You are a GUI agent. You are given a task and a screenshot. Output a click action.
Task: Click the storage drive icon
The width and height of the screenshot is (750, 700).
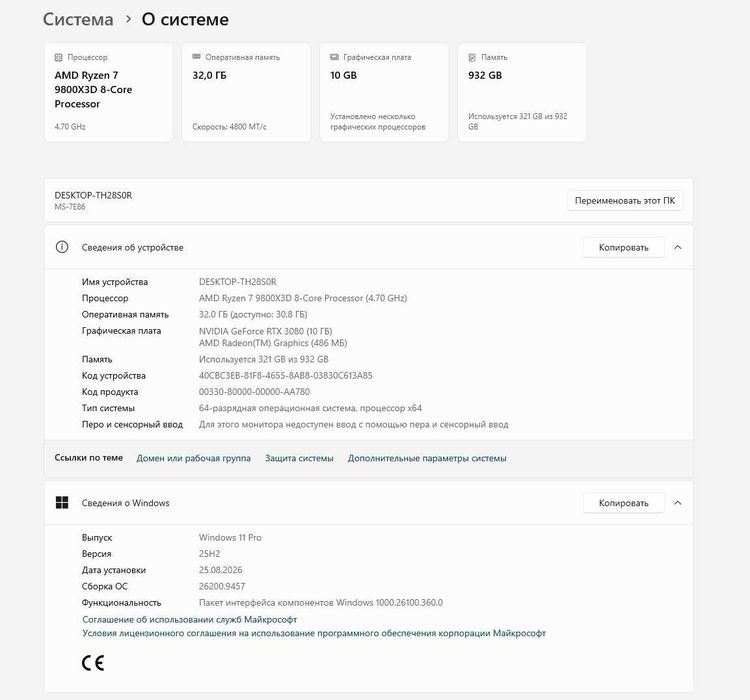pos(472,57)
